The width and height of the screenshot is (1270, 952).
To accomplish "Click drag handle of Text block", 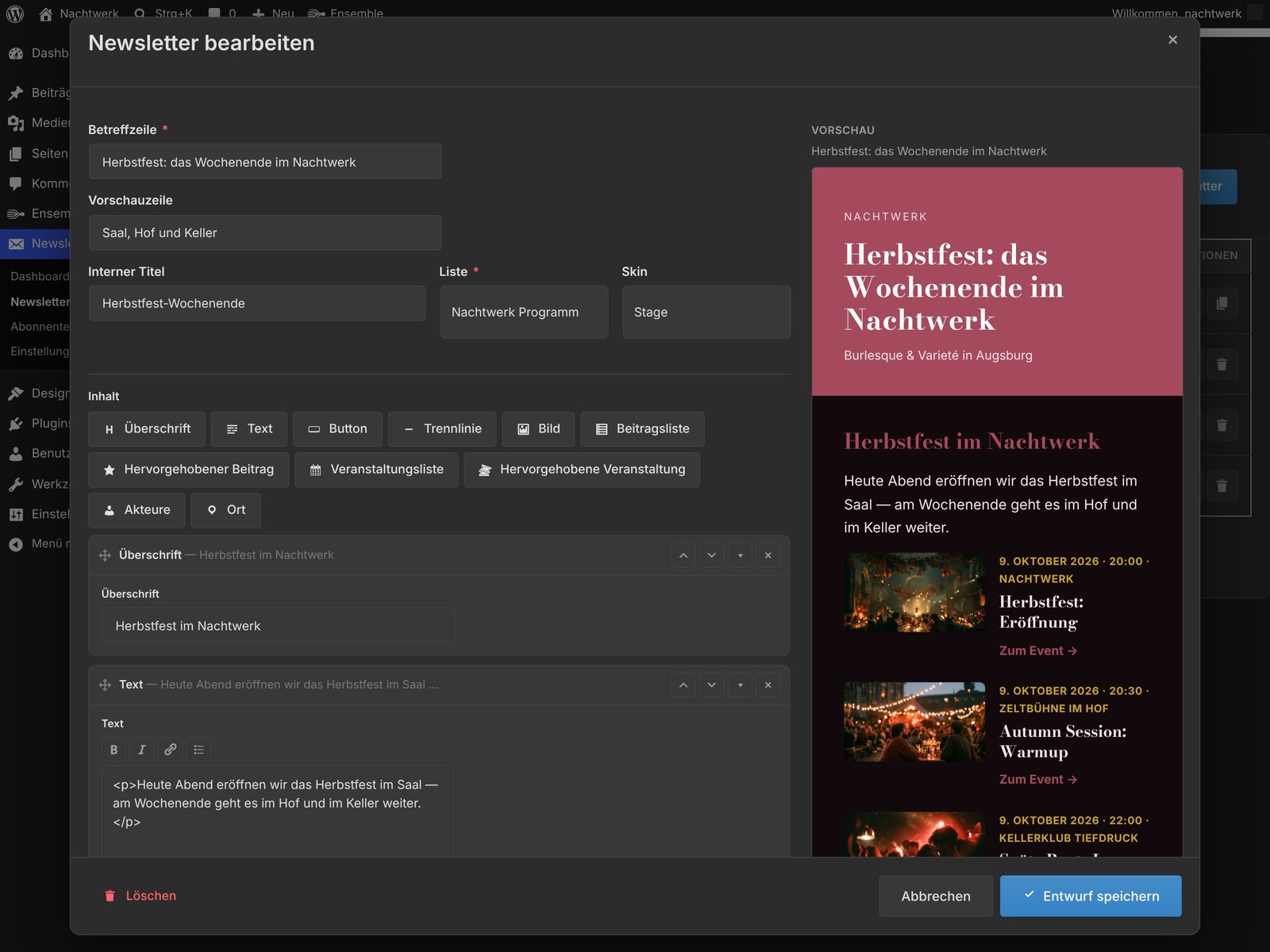I will tap(105, 685).
